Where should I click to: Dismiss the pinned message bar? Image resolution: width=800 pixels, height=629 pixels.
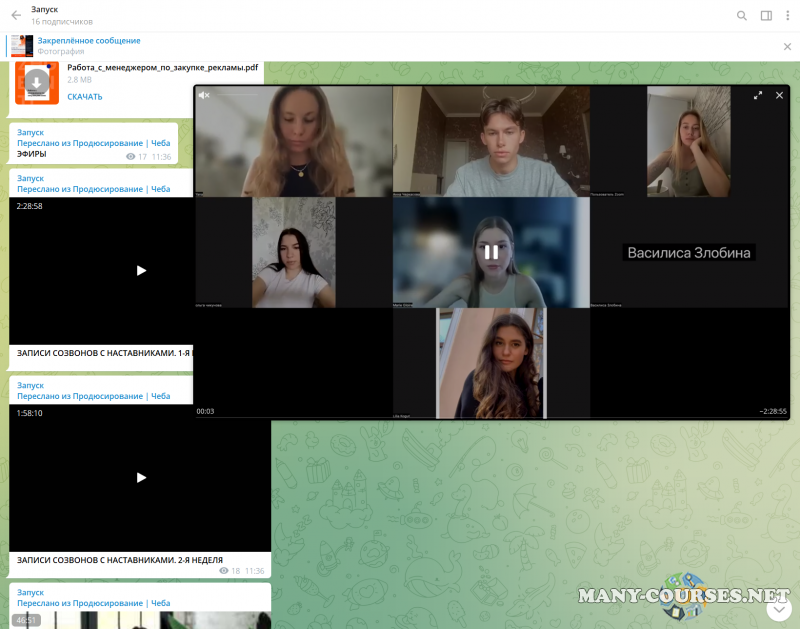click(x=787, y=47)
